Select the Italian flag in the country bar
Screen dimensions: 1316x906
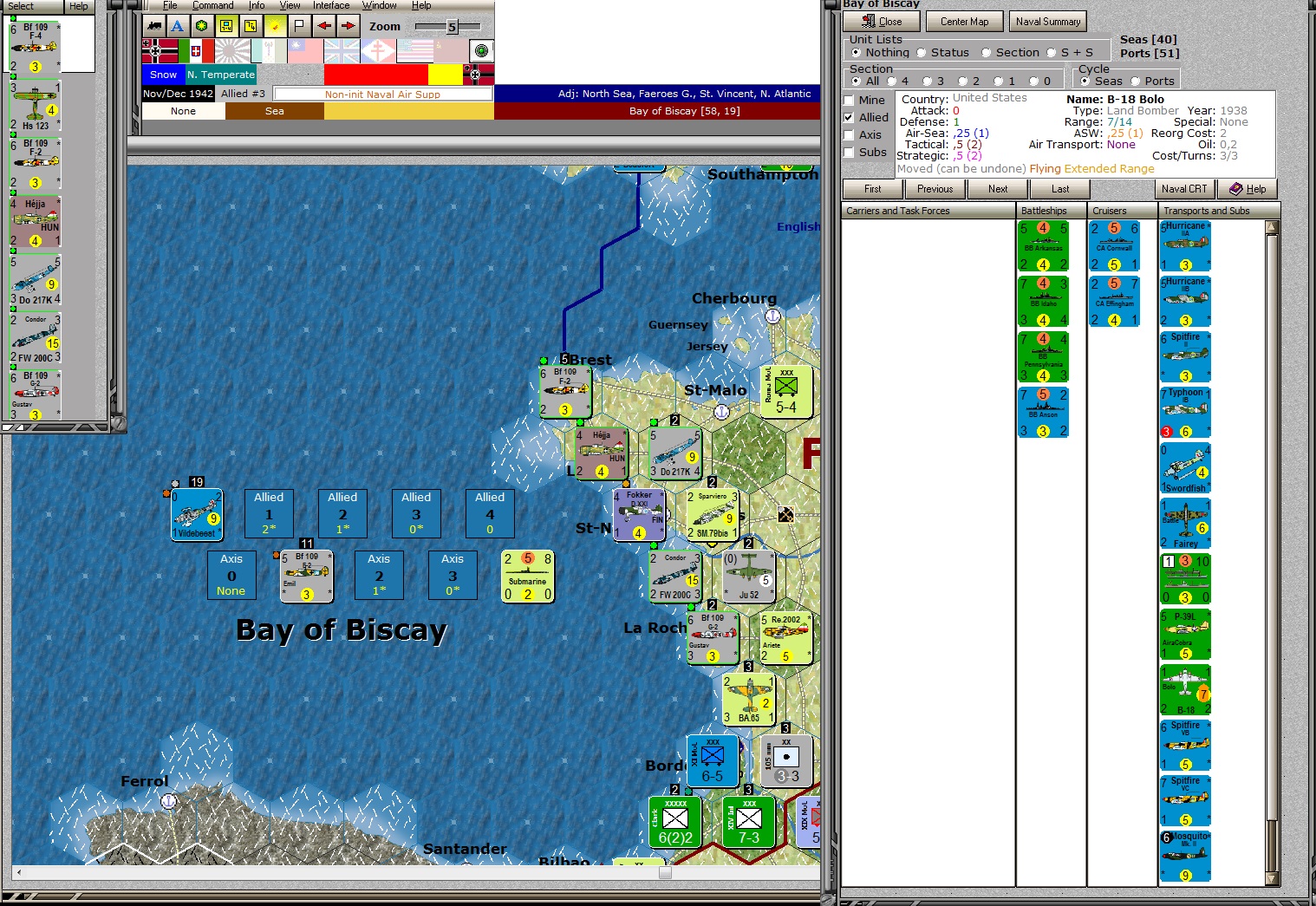(x=196, y=51)
